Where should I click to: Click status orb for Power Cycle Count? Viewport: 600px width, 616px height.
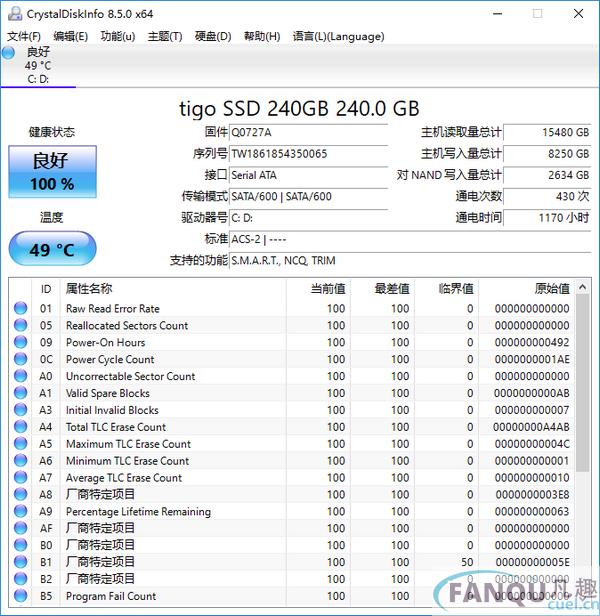pyautogui.click(x=20, y=359)
